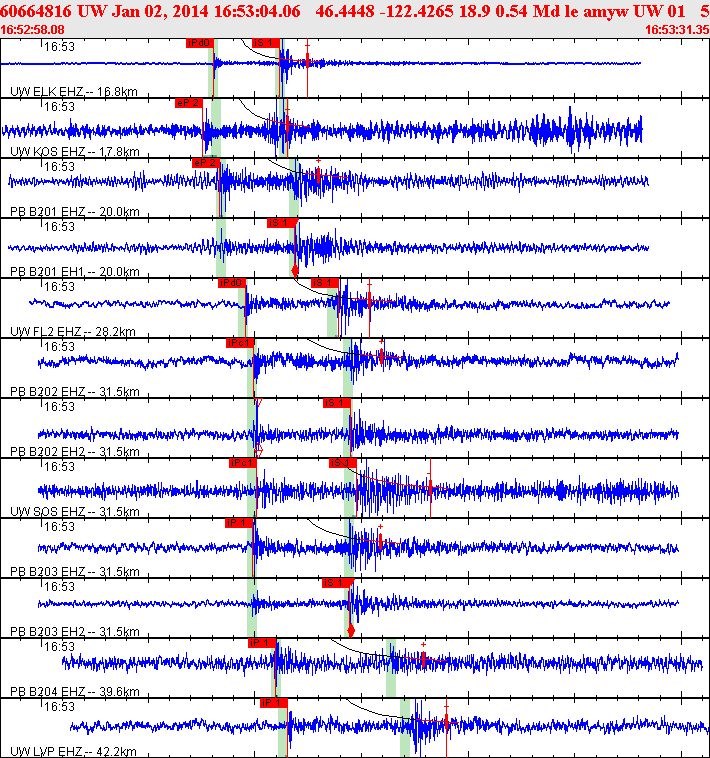Select the iPc1 pick on SOS trace
The width and height of the screenshot is (710, 758).
243,463
